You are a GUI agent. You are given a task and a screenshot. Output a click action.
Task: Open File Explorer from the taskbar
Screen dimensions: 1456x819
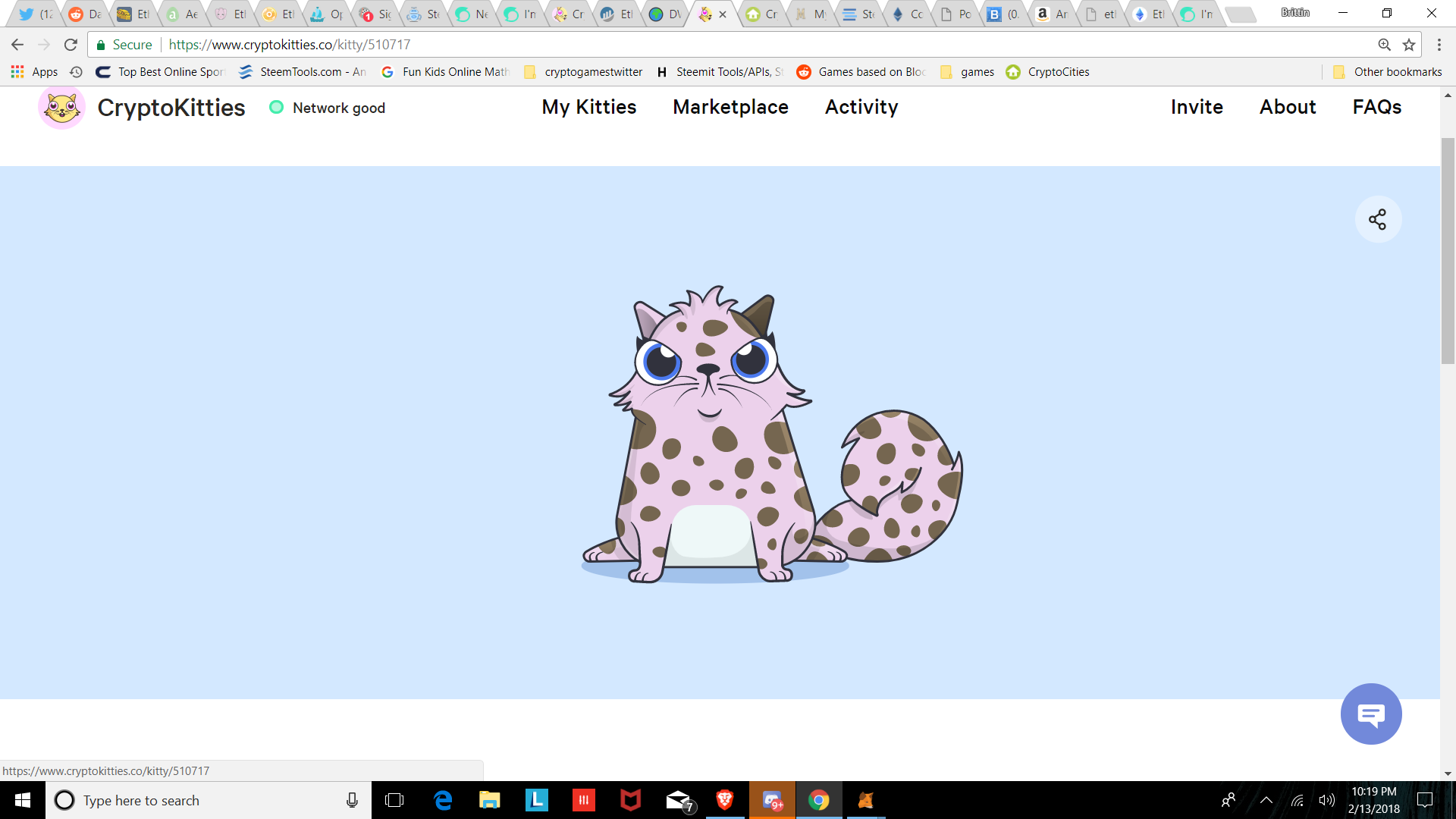click(x=490, y=800)
